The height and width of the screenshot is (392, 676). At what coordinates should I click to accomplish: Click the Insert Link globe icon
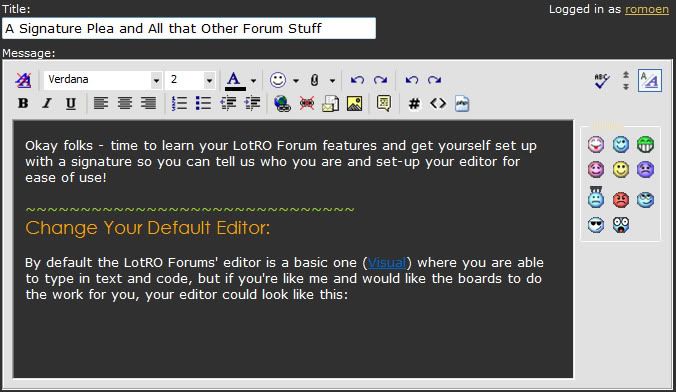[x=282, y=104]
